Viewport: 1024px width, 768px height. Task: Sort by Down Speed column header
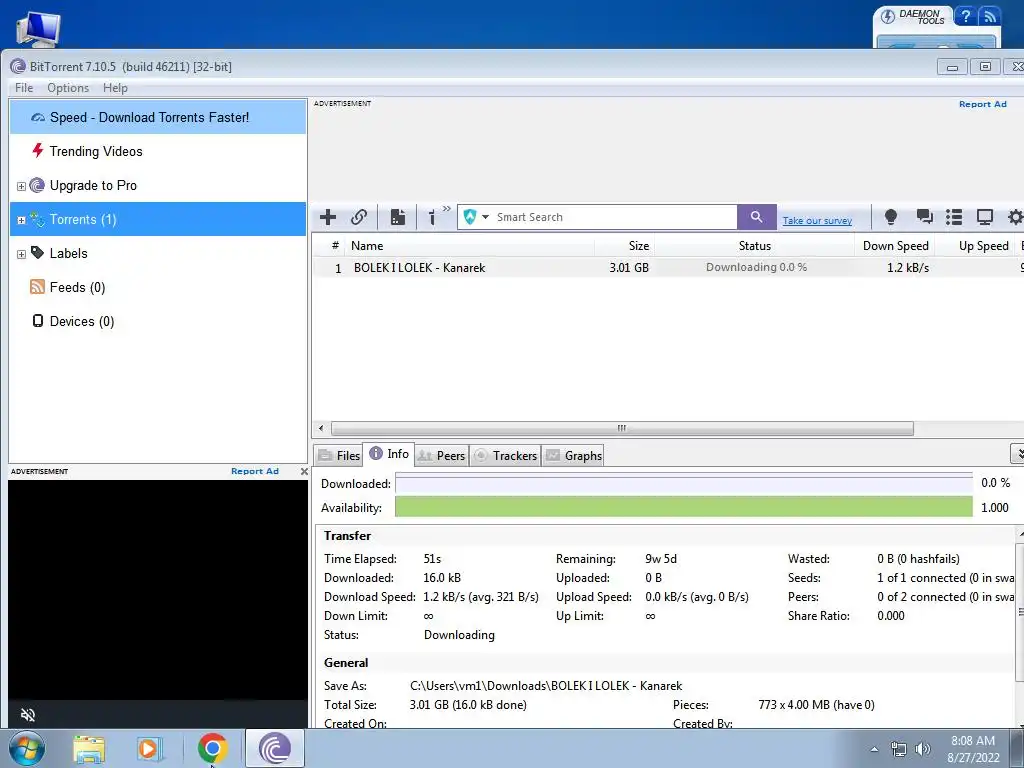895,246
